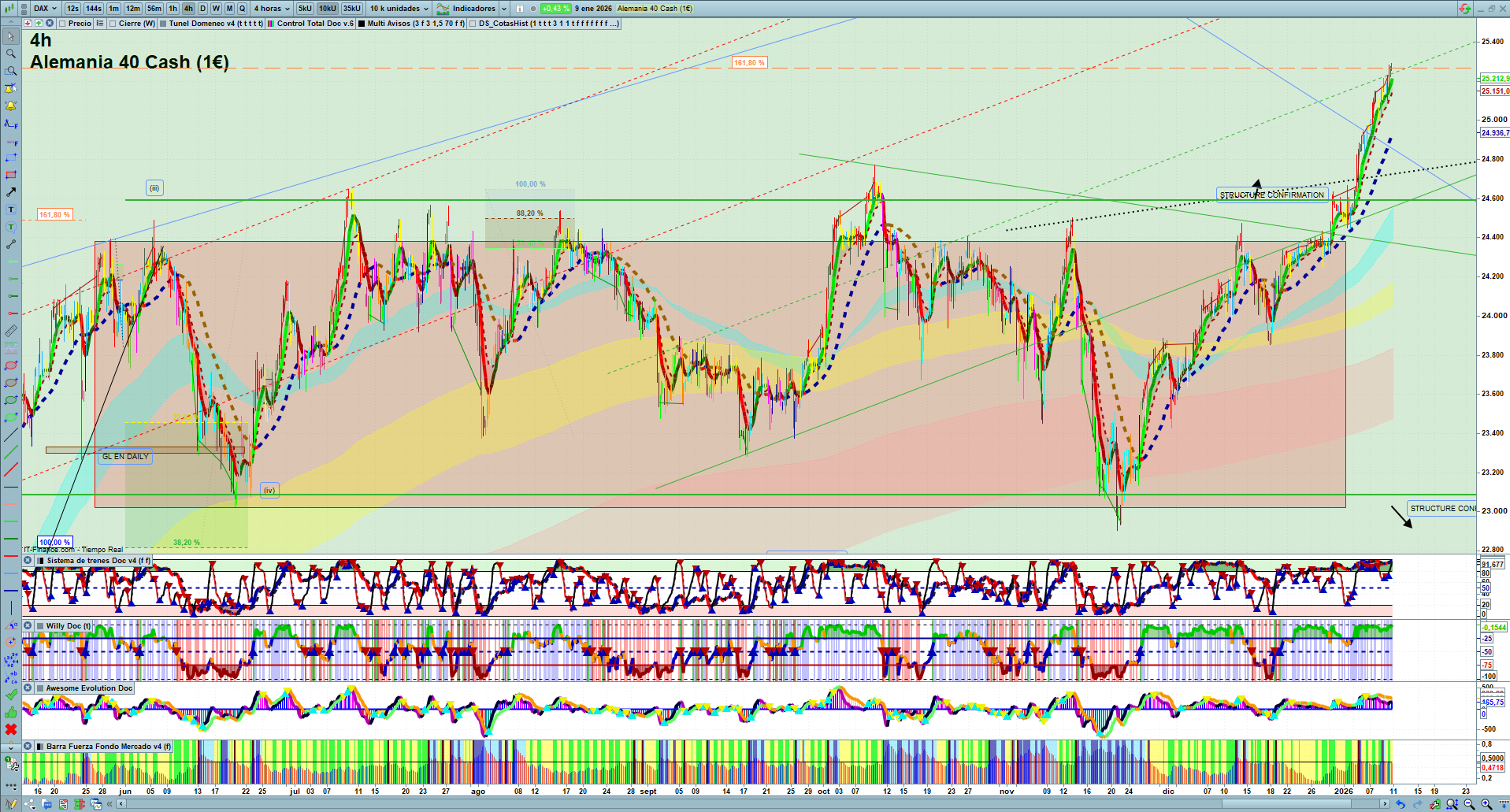The width and height of the screenshot is (1510, 812).
Task: Toggle the Precio checkbox
Action: (63, 24)
